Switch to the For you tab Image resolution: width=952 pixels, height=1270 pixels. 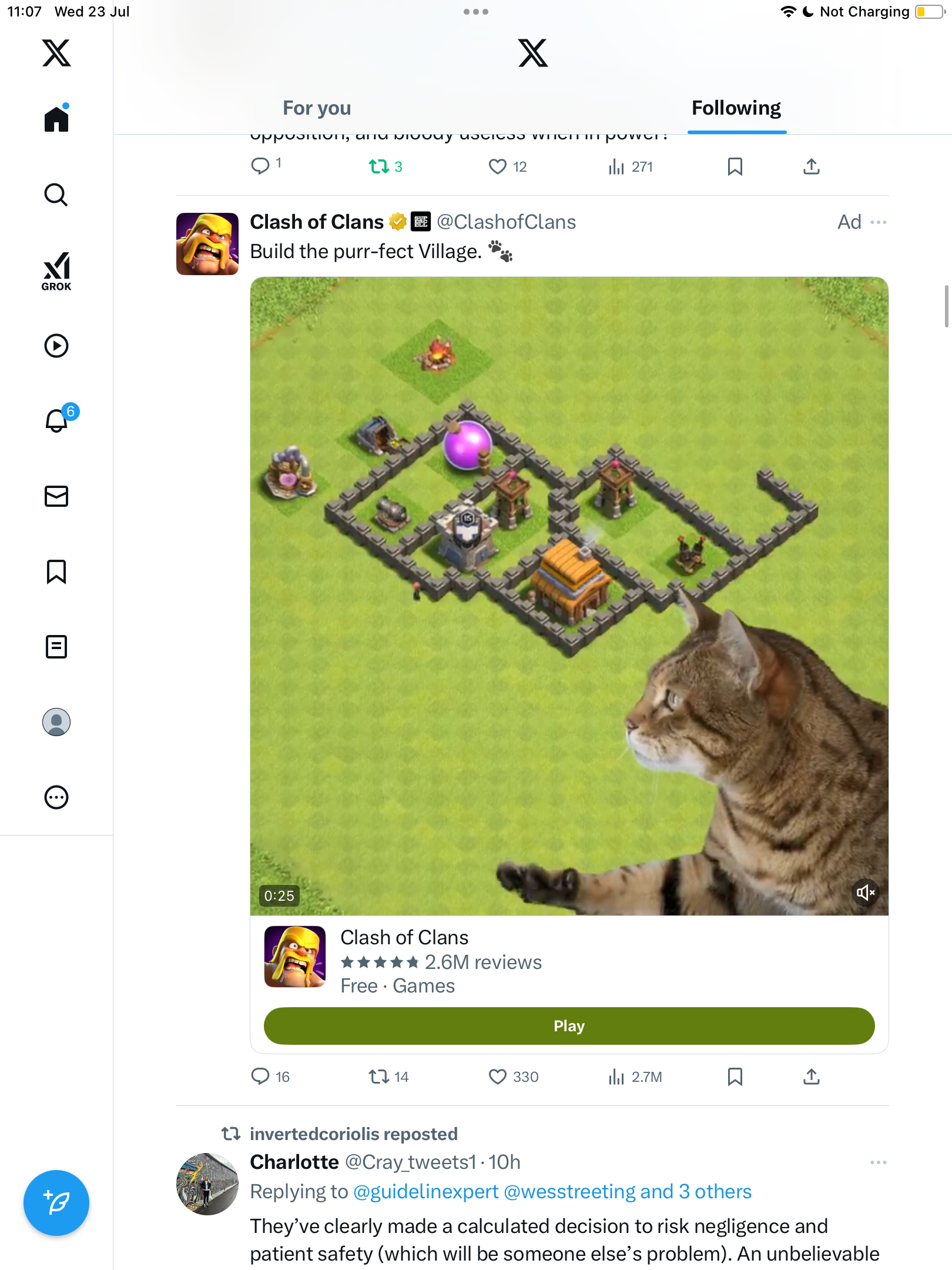[x=317, y=108]
